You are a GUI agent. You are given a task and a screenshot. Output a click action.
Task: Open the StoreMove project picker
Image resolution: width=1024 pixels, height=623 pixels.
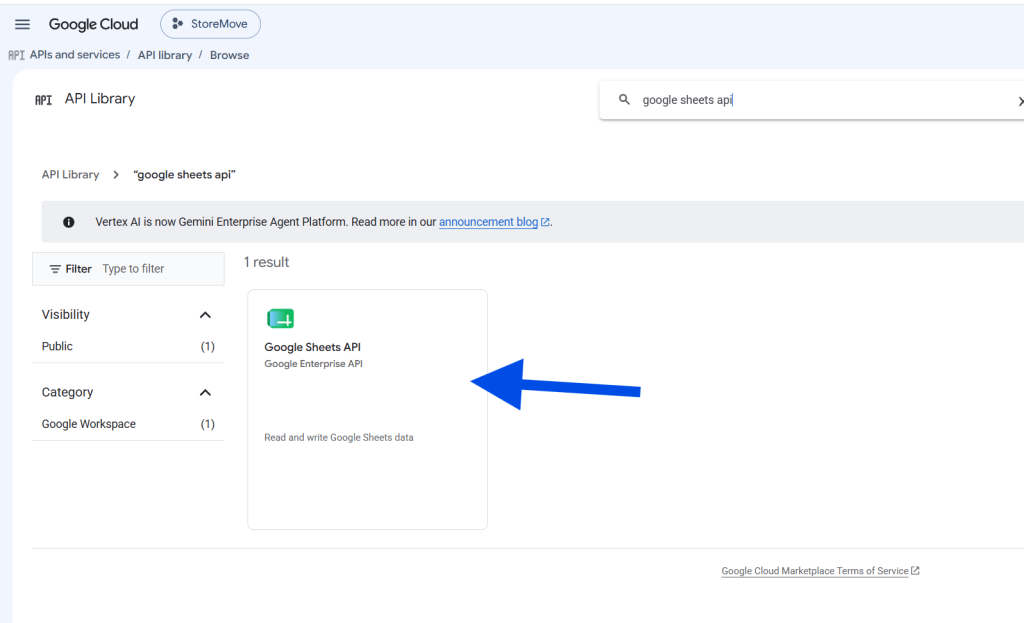click(210, 24)
